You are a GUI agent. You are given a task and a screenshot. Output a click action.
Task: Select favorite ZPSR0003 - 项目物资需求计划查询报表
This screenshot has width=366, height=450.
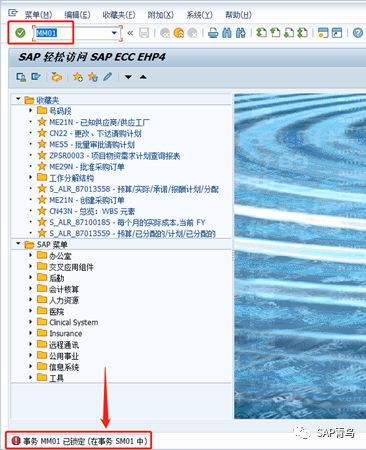(x=115, y=156)
